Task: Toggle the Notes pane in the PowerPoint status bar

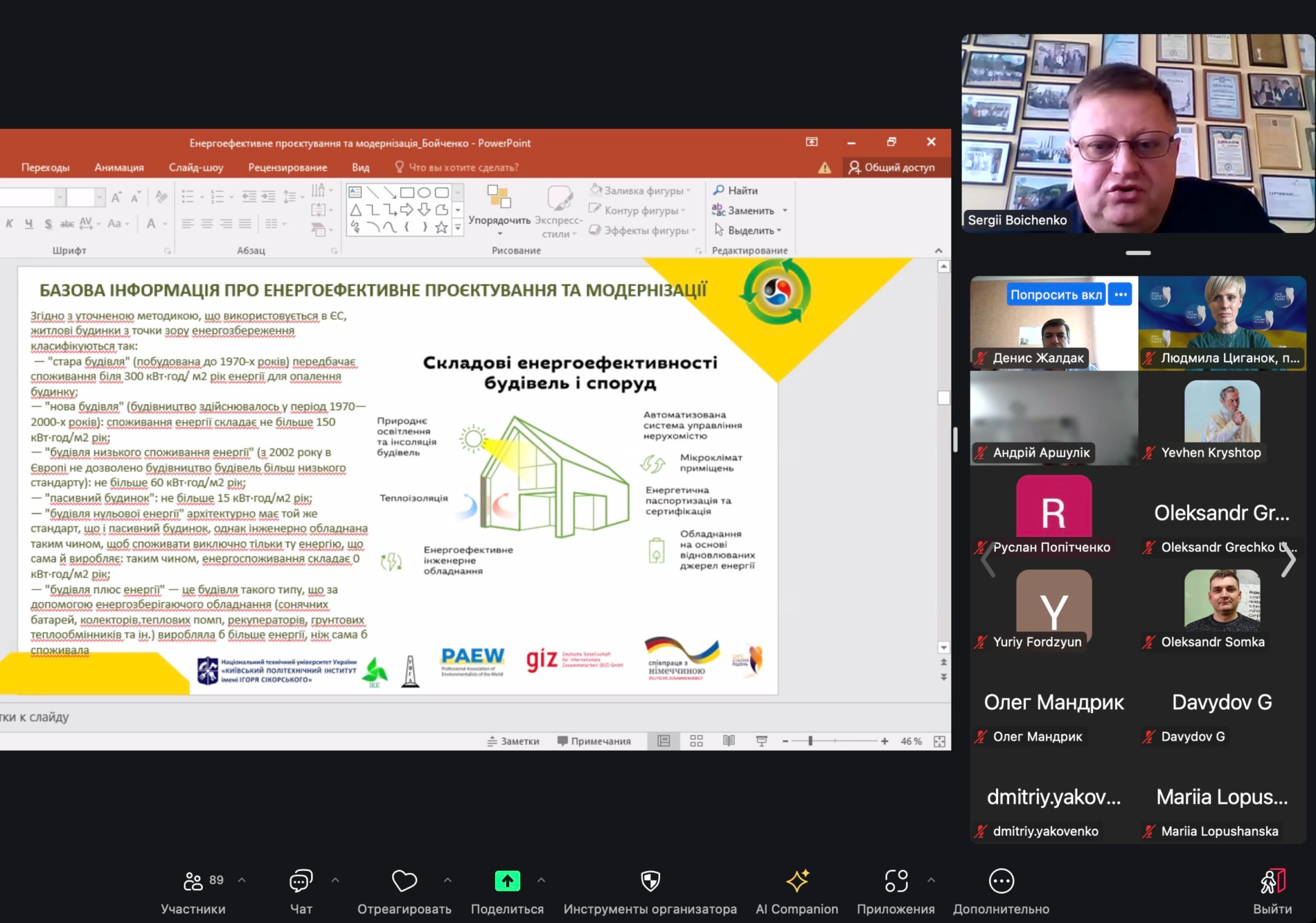Action: (513, 741)
